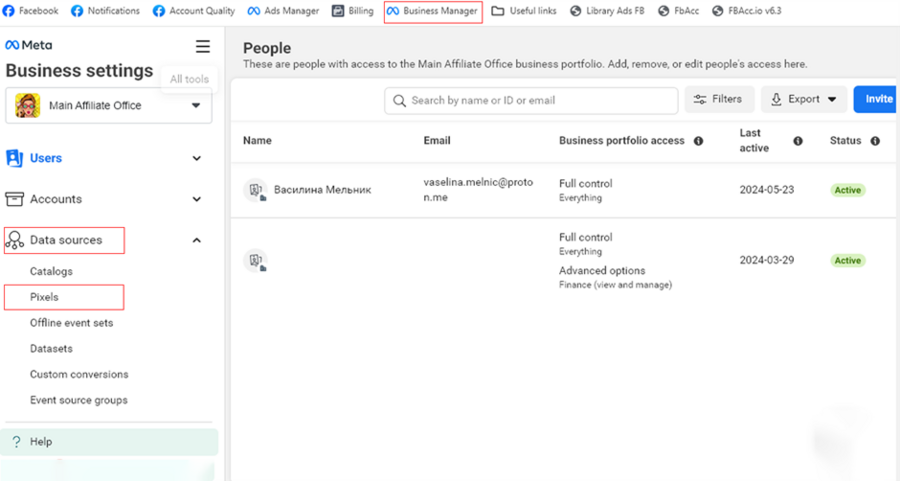900x481 pixels.
Task: Select Catalogs under Data sources
Action: [x=51, y=271]
